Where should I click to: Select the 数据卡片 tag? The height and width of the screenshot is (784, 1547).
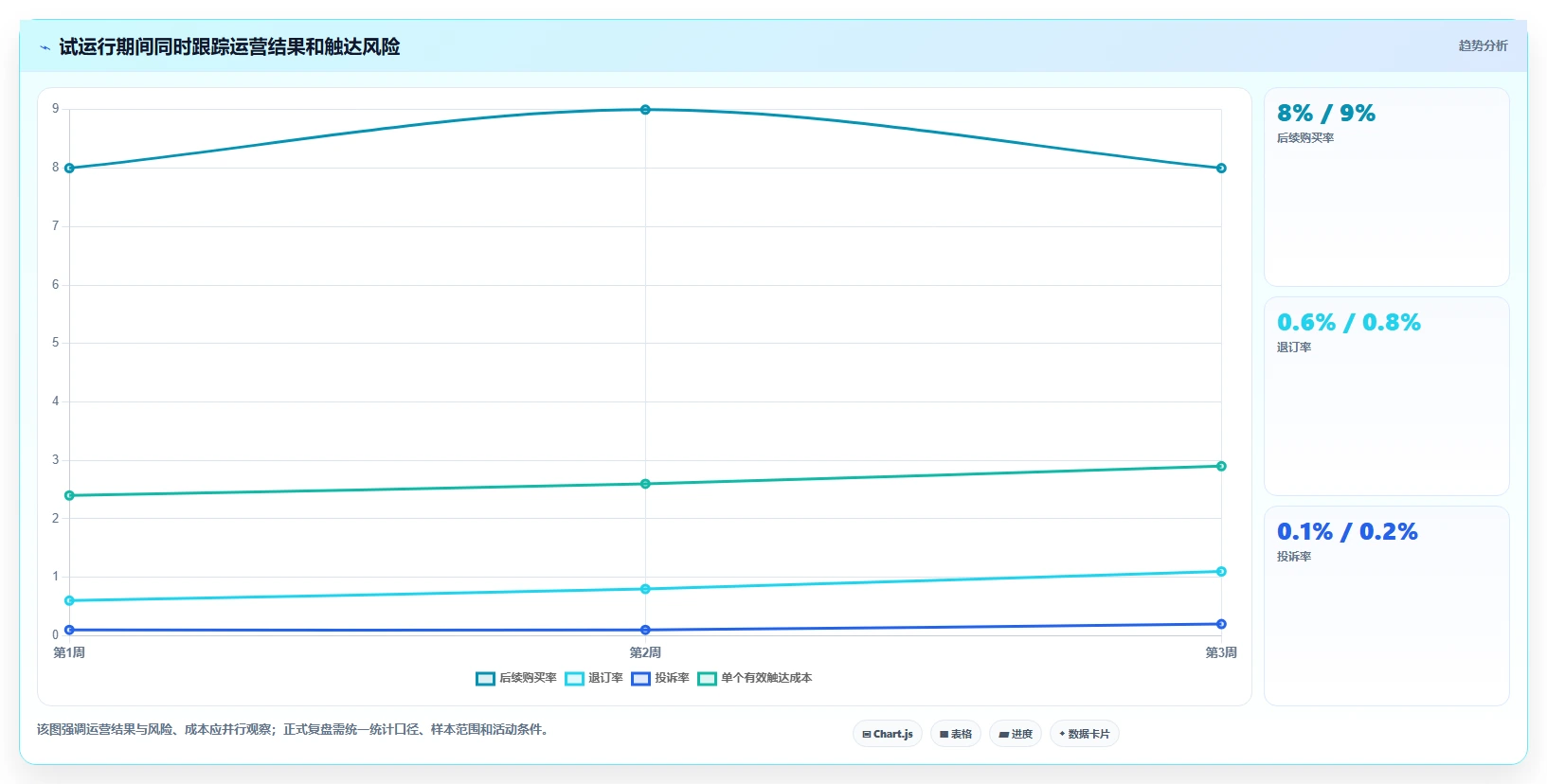pyautogui.click(x=1085, y=734)
